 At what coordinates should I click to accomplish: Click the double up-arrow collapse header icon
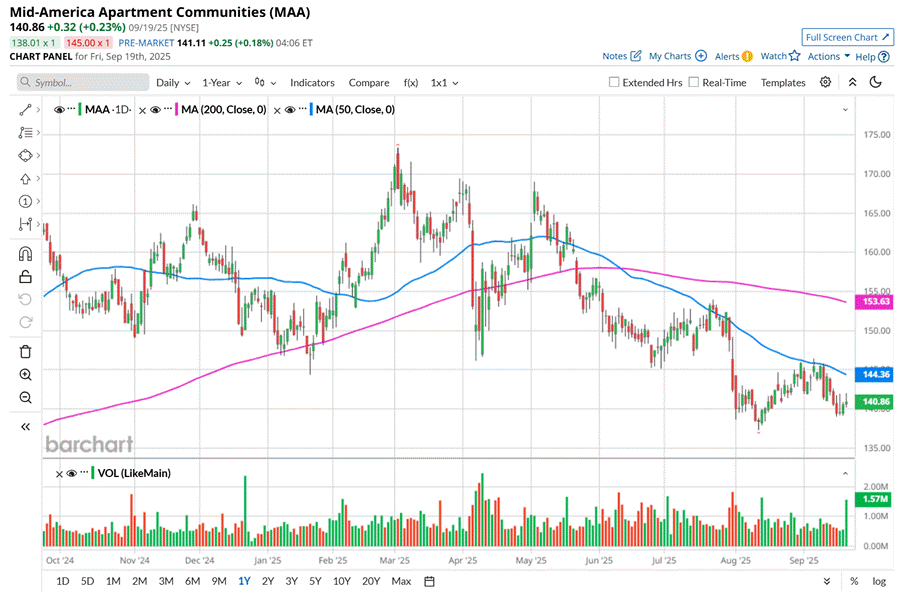coord(853,82)
